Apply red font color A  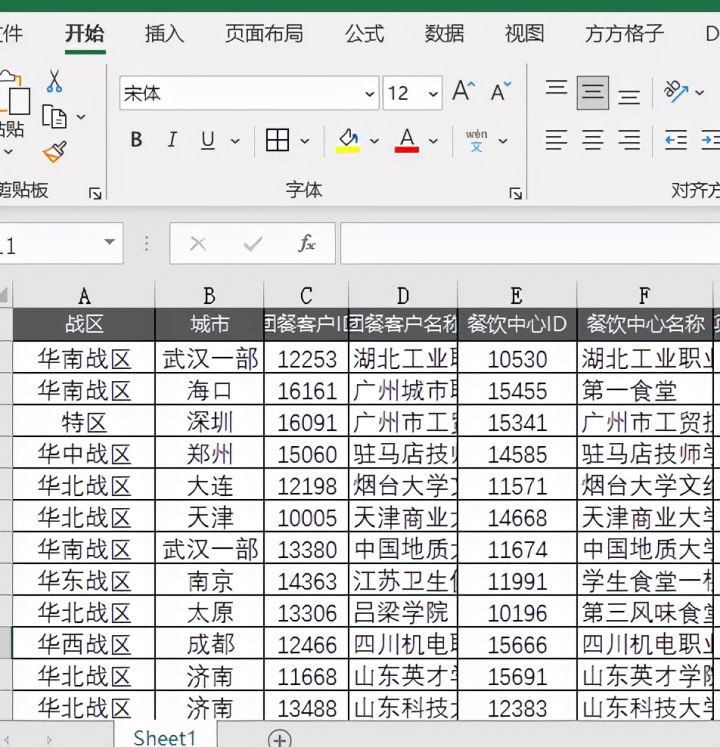pos(406,141)
